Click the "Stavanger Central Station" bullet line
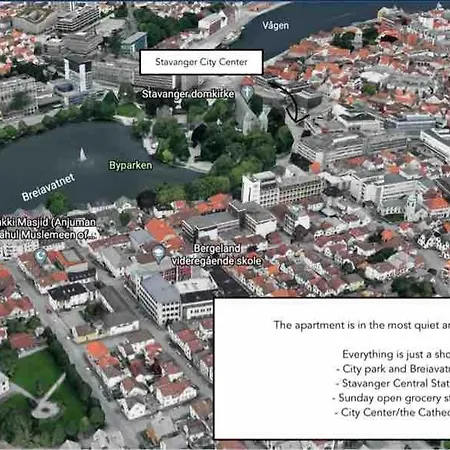This screenshot has width=450, height=450. (x=393, y=383)
